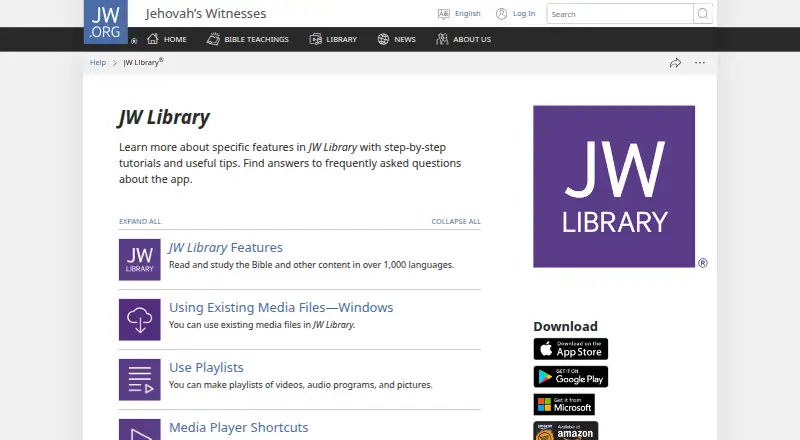Get the app from Microsoft badge
Screen dimensions: 800x440
[564, 404]
